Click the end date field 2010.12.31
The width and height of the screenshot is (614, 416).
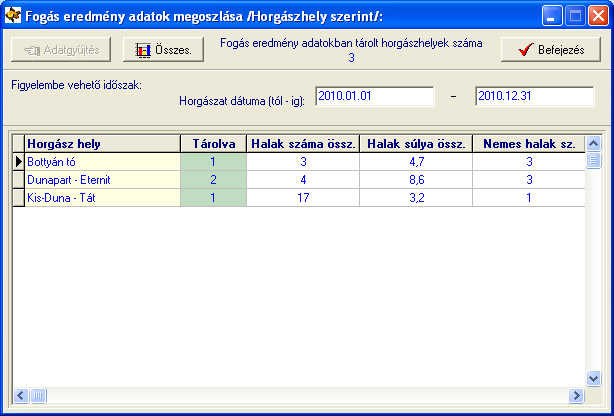[x=535, y=96]
